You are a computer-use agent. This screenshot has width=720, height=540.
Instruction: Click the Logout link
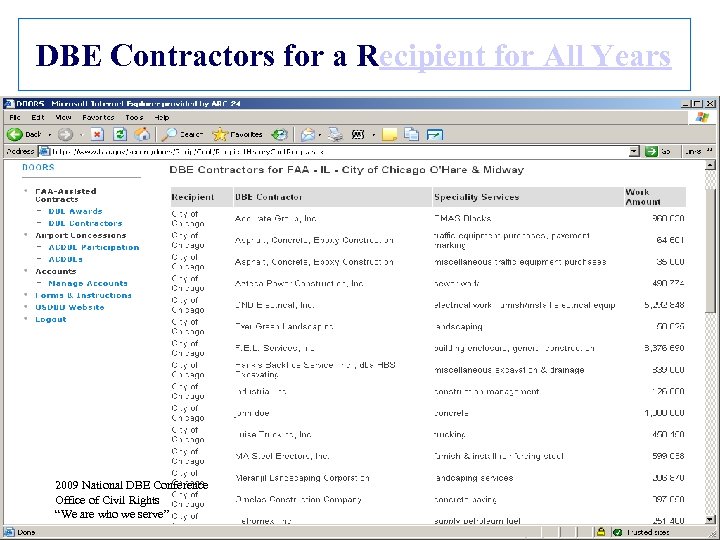click(51, 319)
